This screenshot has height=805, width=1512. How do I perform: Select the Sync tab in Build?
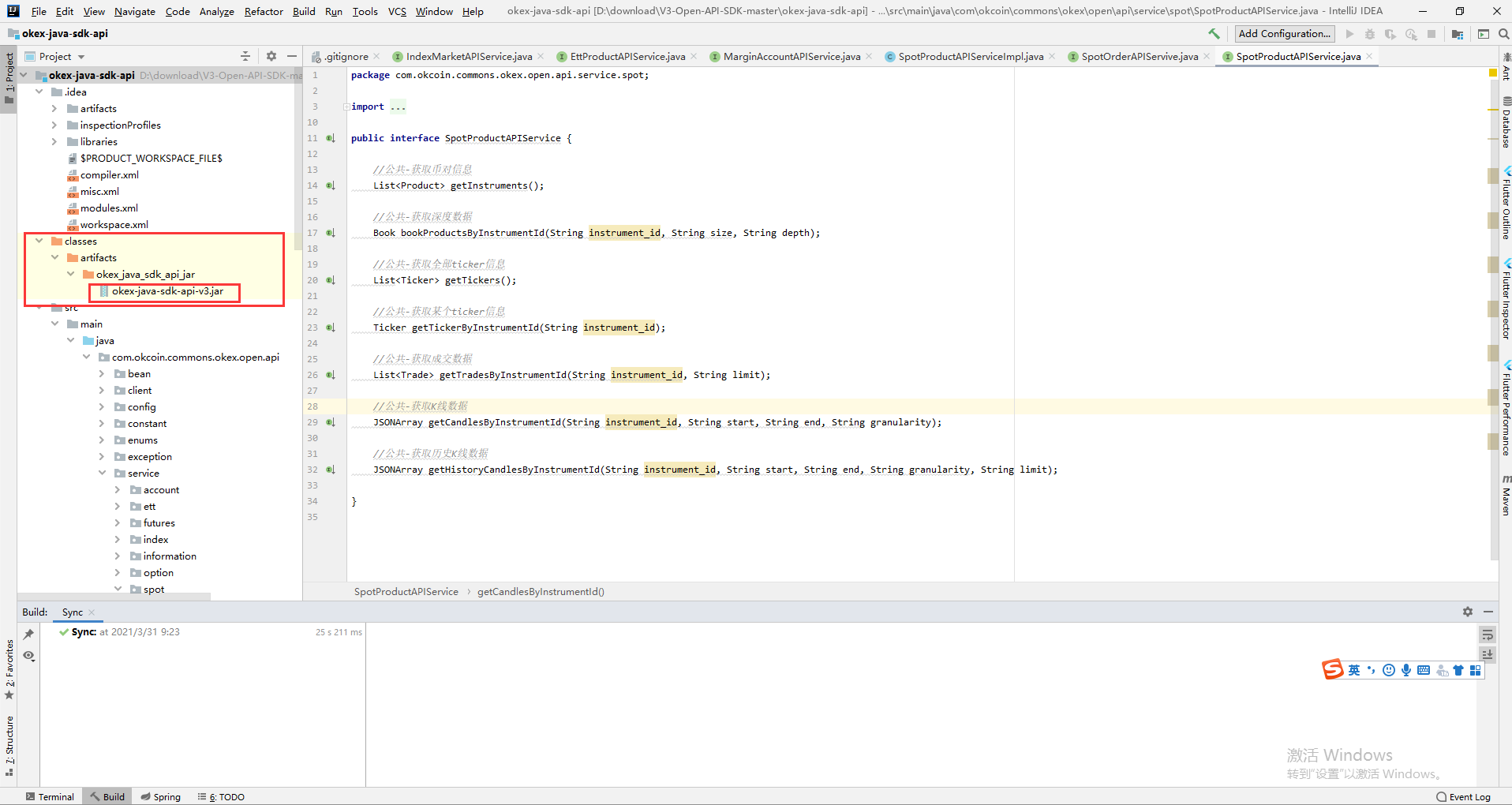tap(73, 612)
